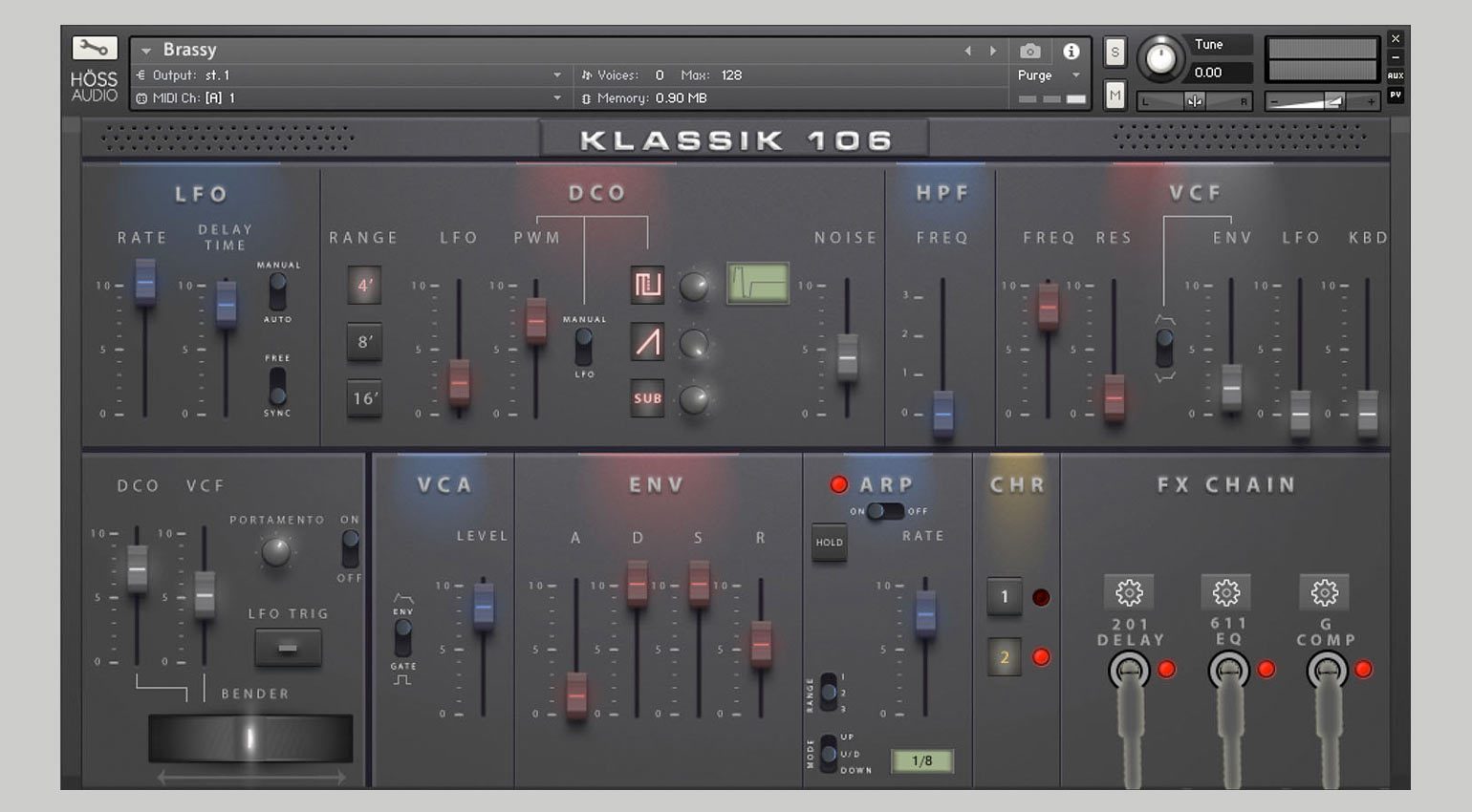This screenshot has width=1472, height=812.
Task: Click the LFO TRIG button
Action: (x=288, y=648)
